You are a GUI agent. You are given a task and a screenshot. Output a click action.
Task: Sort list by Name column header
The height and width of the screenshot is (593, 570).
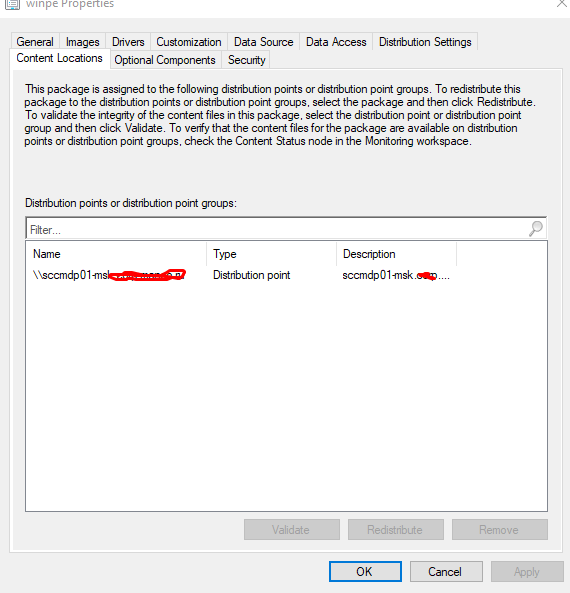point(116,254)
